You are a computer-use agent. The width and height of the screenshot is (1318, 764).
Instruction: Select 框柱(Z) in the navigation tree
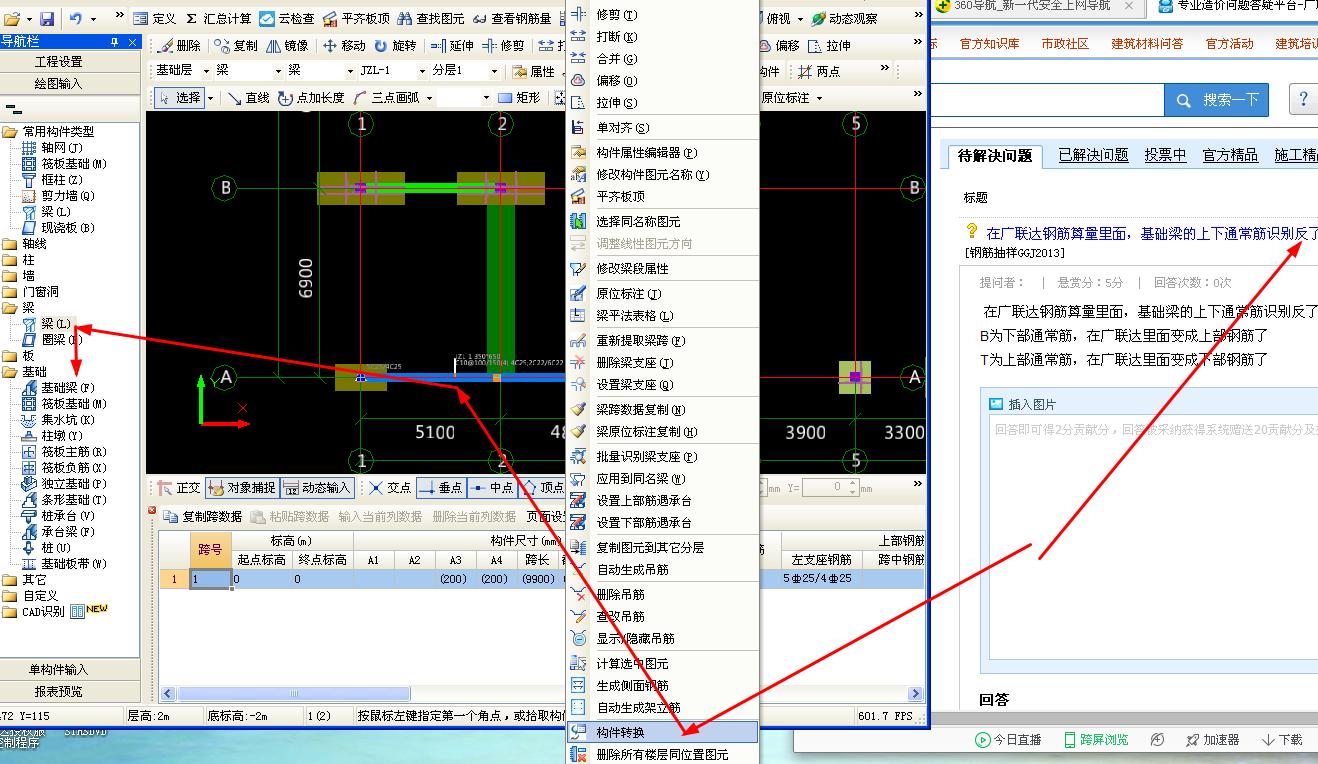coord(52,180)
